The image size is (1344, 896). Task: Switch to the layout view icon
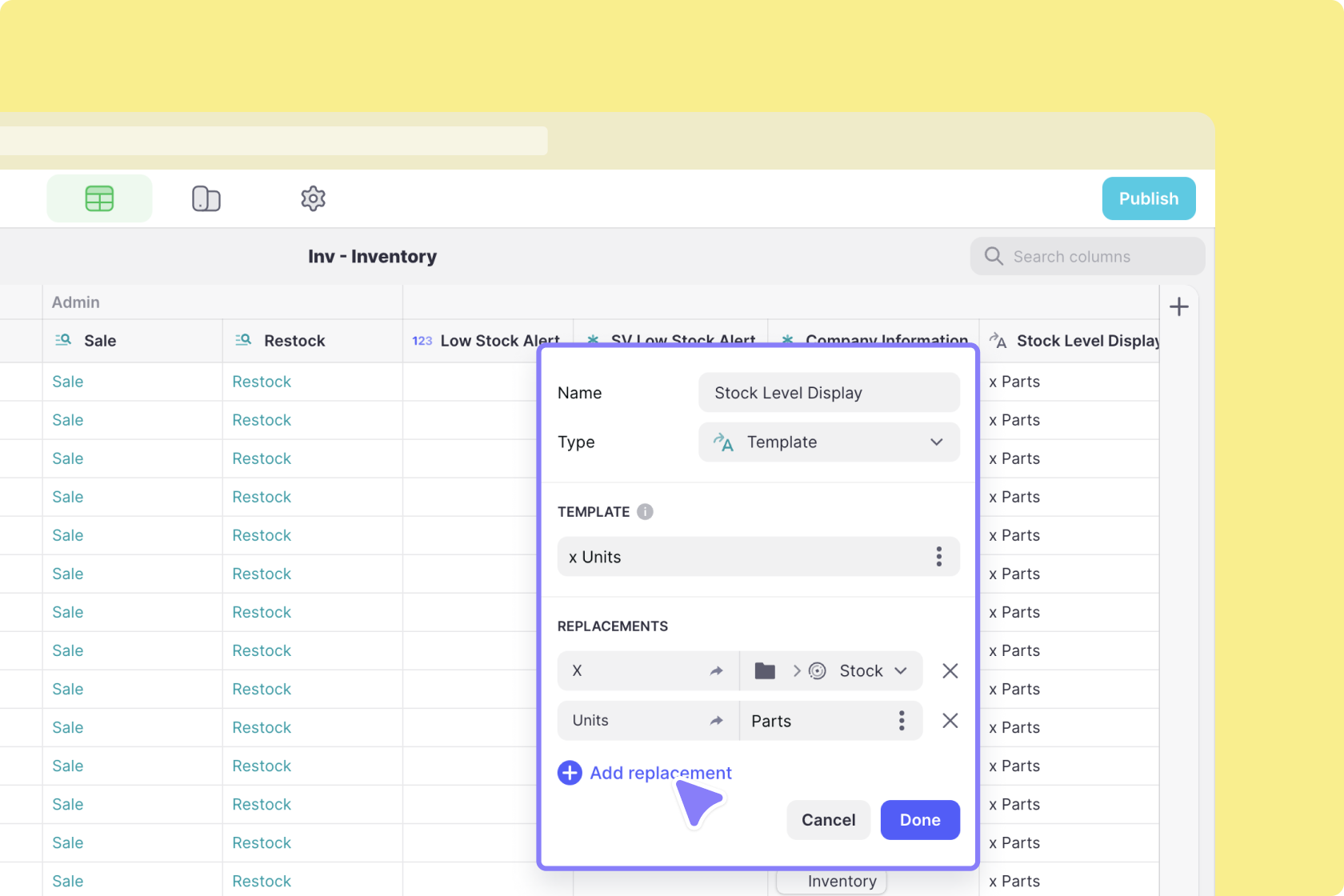pos(206,198)
